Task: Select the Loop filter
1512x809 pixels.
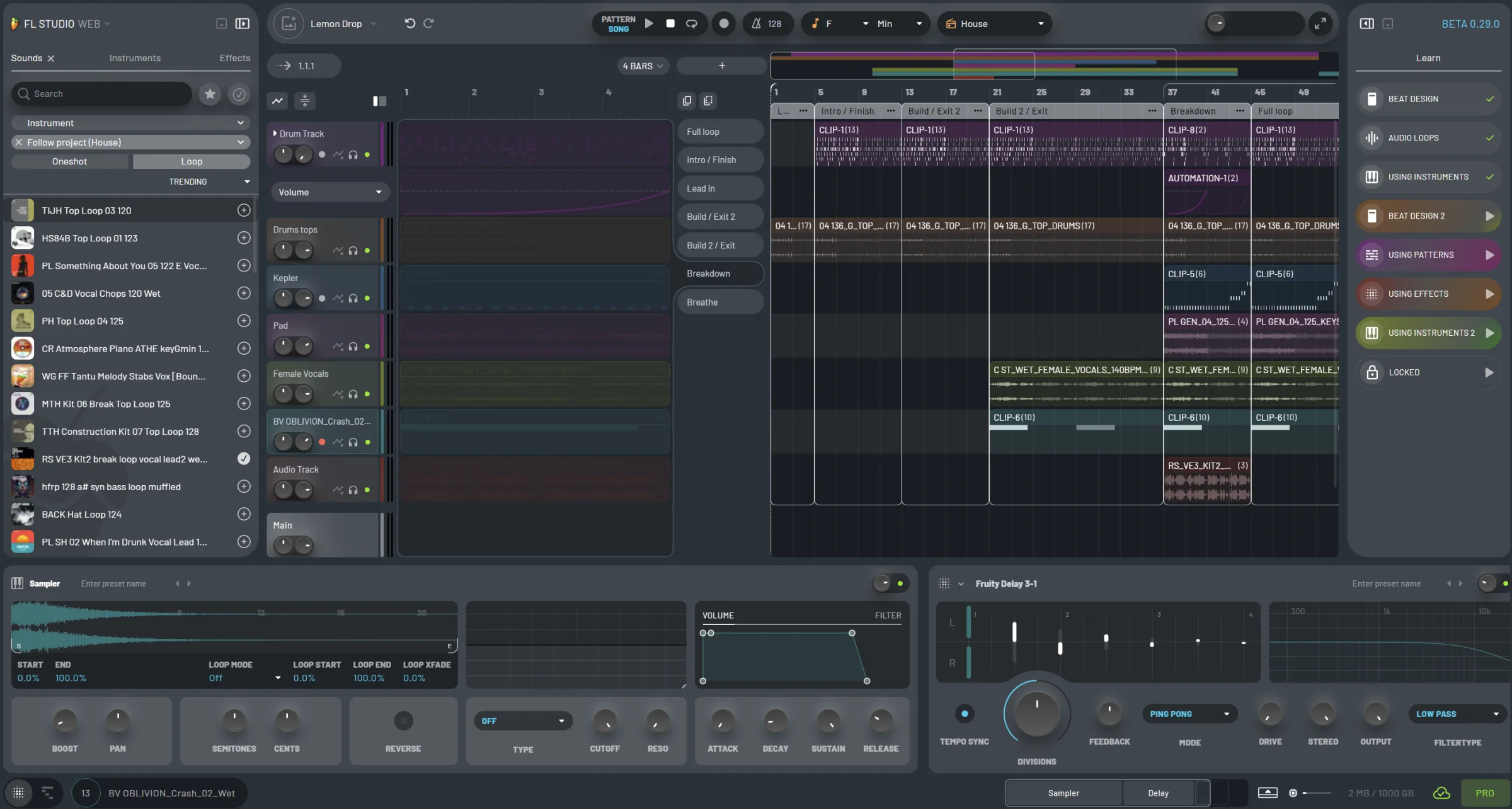Action: point(192,161)
